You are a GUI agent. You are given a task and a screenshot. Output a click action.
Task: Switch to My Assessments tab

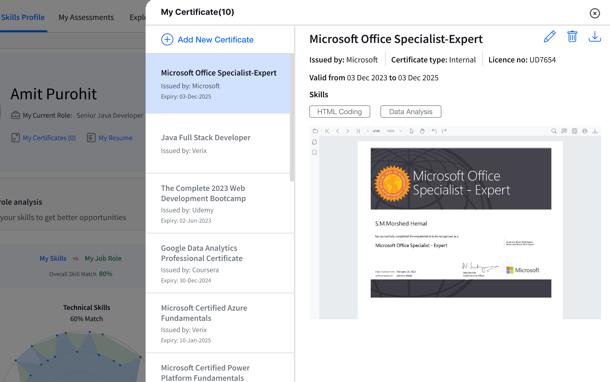[86, 17]
